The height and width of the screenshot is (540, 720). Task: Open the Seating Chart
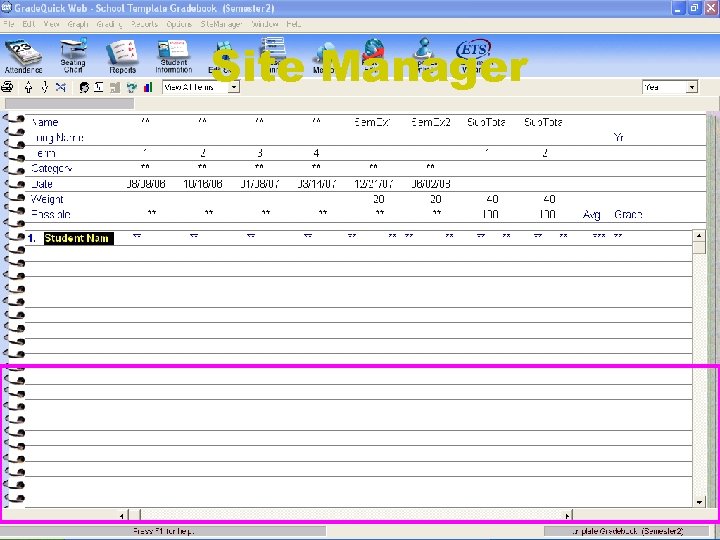(x=73, y=56)
